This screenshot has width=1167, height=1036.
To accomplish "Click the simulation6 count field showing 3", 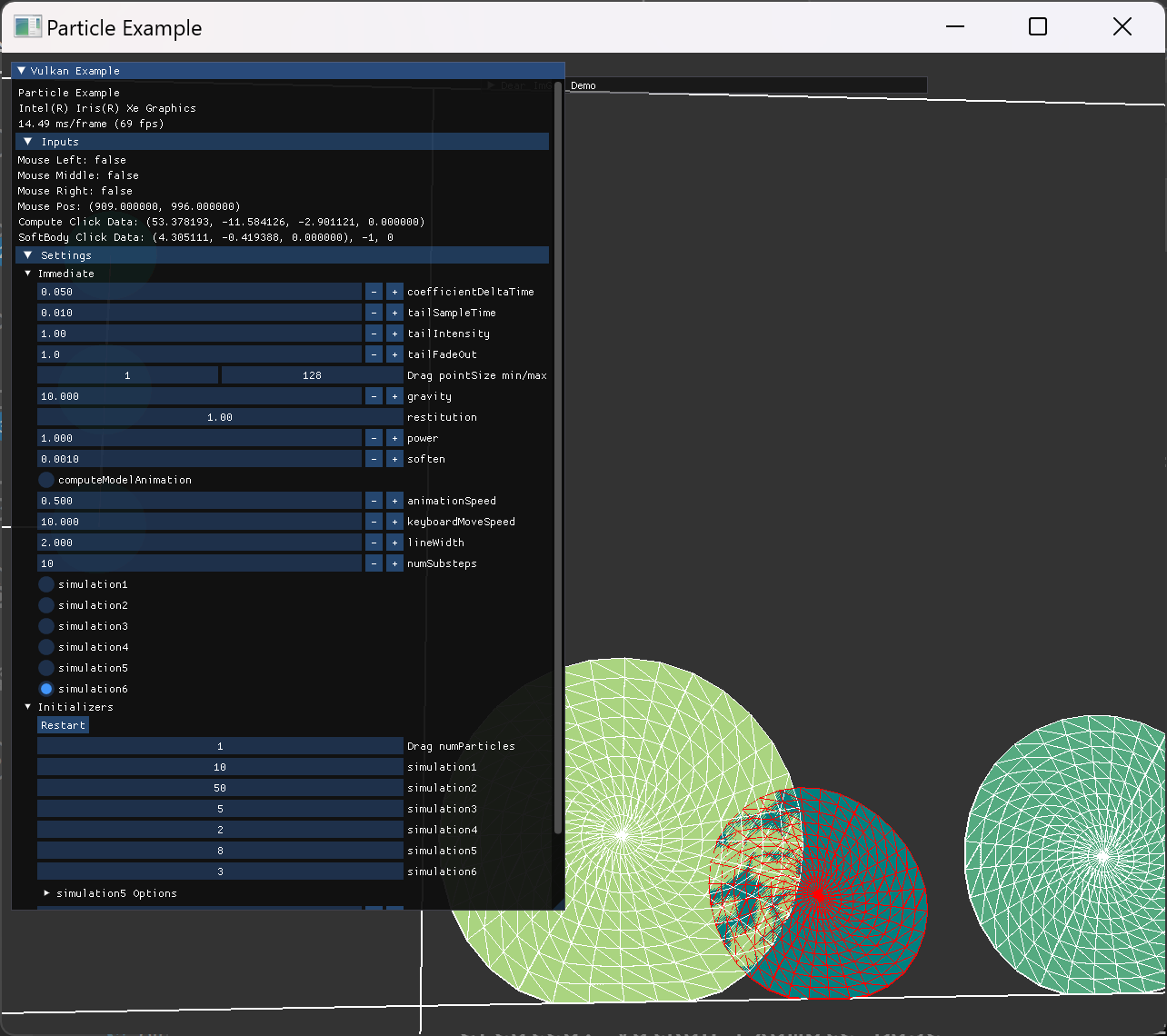I will (220, 872).
